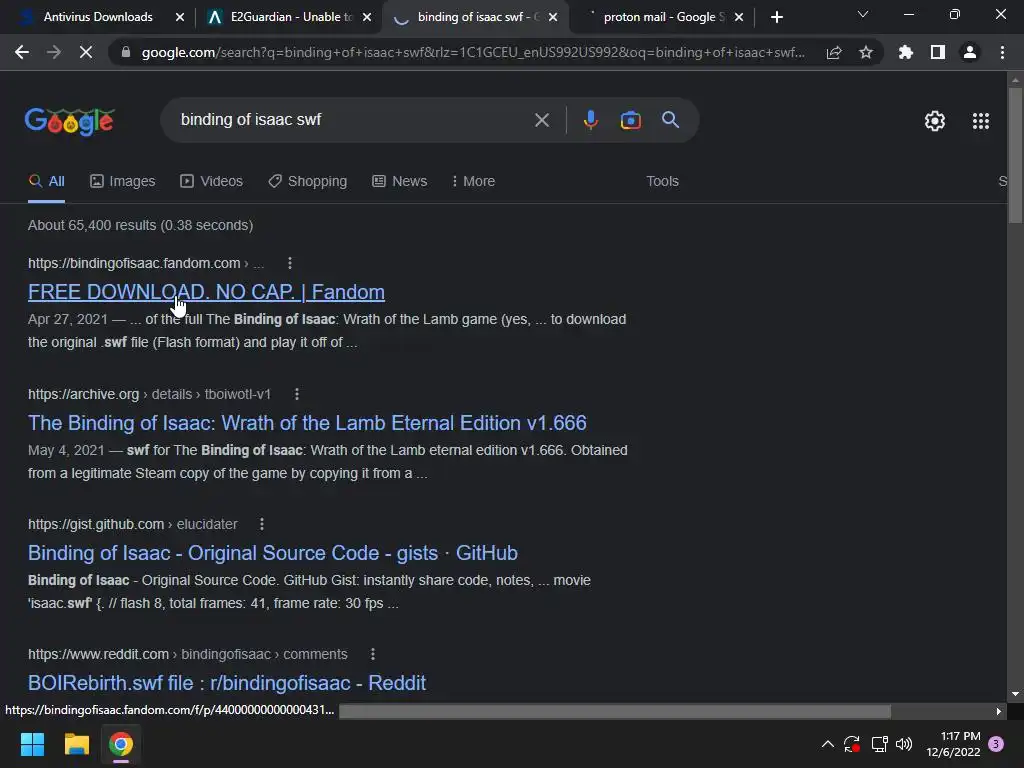Click the forward navigation arrow
The image size is (1024, 768).
coord(54,52)
